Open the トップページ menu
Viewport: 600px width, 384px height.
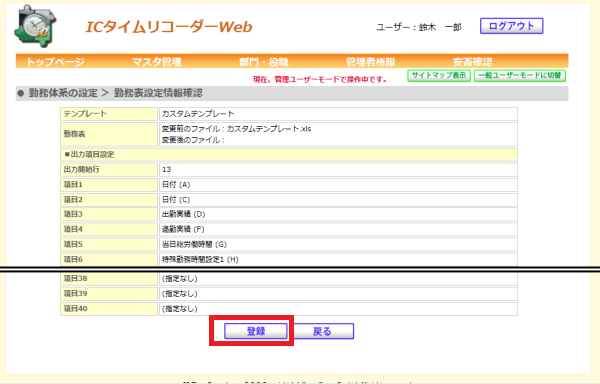pyautogui.click(x=55, y=62)
